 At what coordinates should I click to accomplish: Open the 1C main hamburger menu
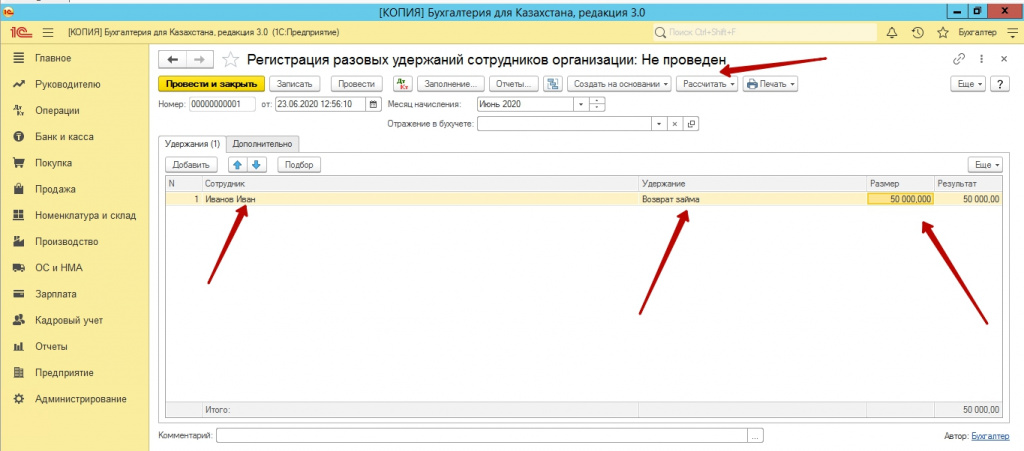click(x=48, y=33)
